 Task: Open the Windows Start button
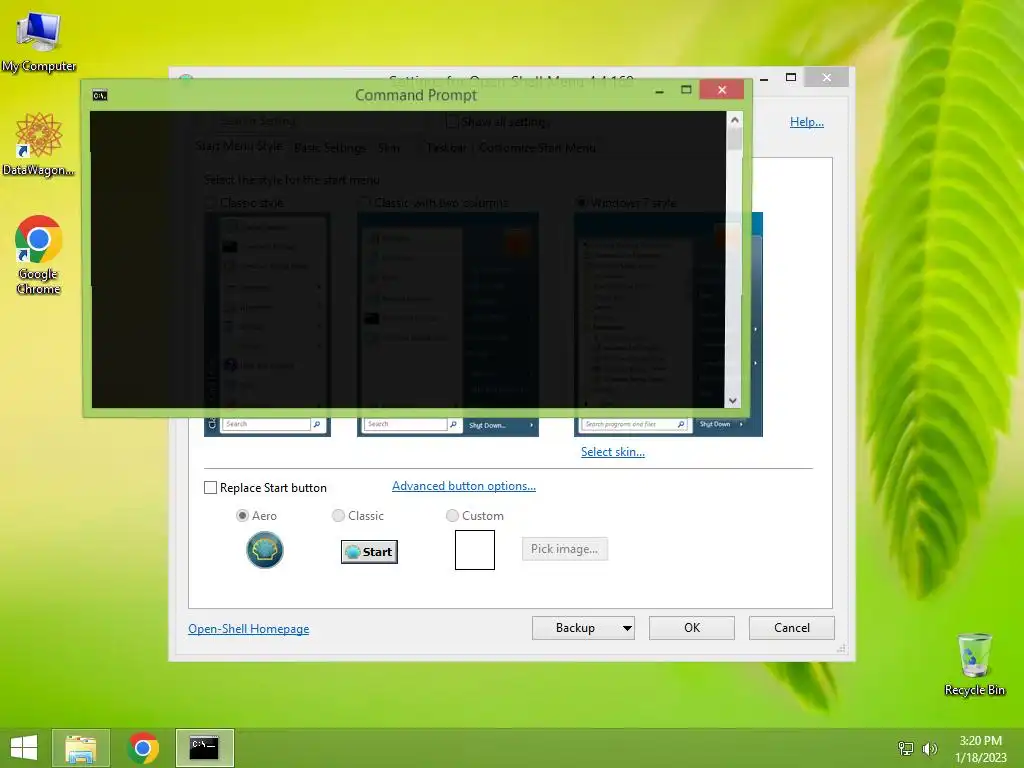click(x=24, y=748)
